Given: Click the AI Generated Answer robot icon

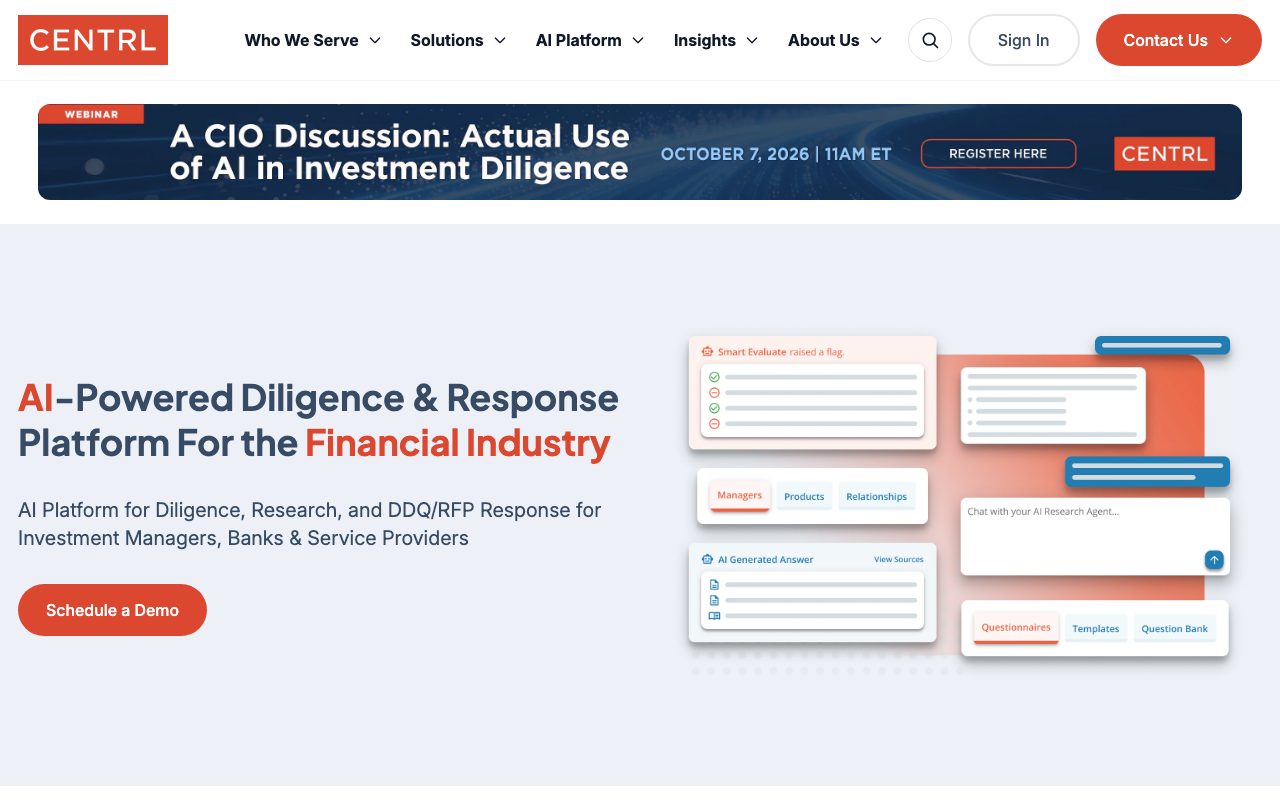Looking at the screenshot, I should click(707, 560).
